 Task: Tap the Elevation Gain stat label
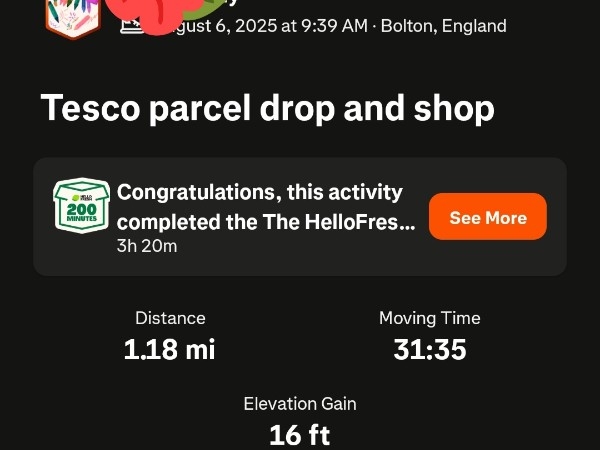[x=300, y=404]
